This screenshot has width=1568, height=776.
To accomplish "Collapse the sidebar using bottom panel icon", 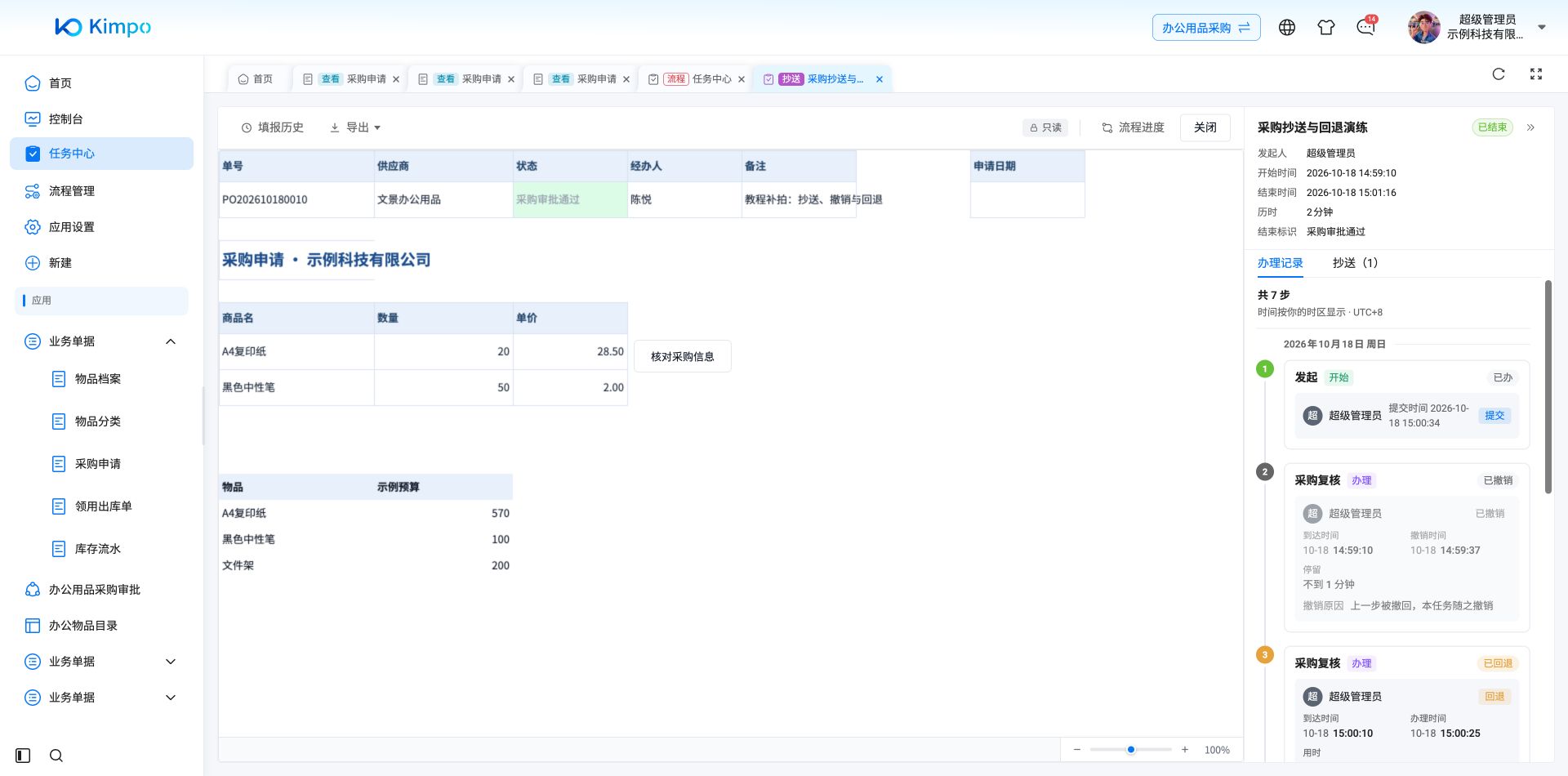I will (x=23, y=756).
